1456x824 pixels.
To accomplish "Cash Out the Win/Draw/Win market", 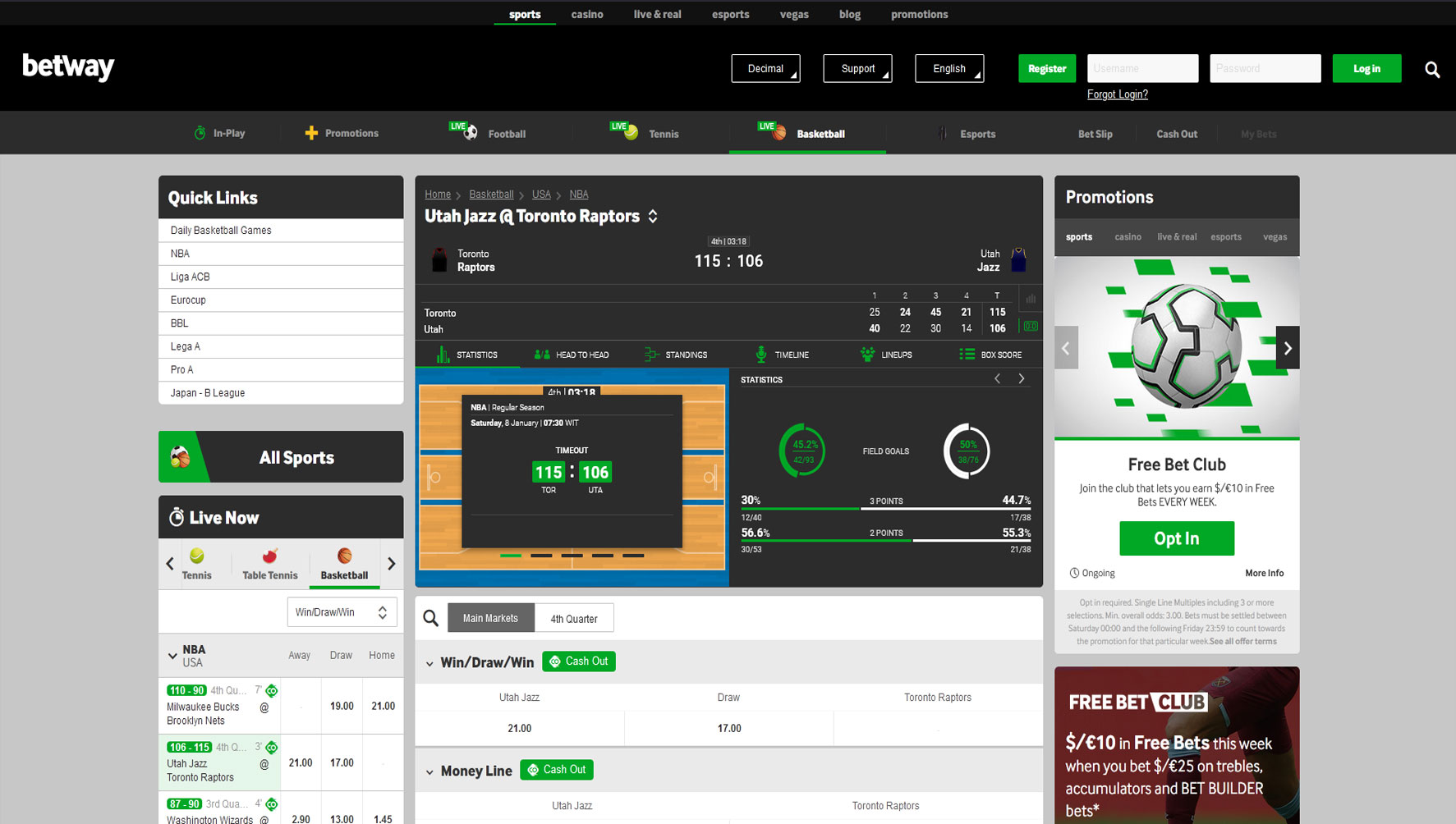I will coord(578,661).
